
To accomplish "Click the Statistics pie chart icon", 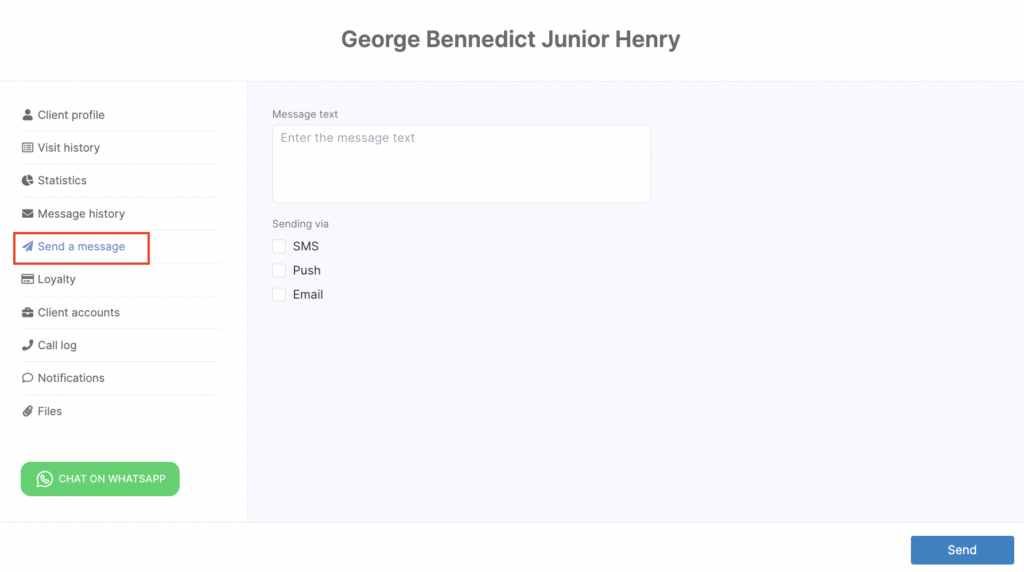I will click(x=28, y=181).
